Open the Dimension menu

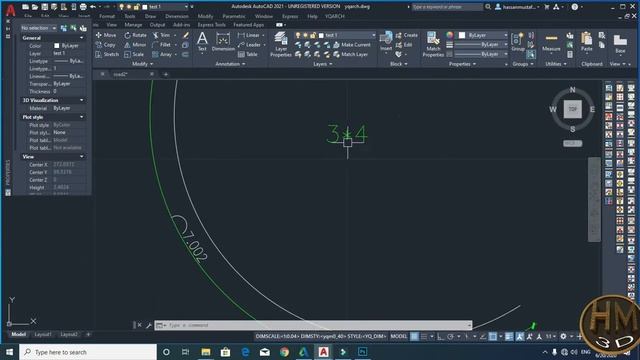click(177, 16)
